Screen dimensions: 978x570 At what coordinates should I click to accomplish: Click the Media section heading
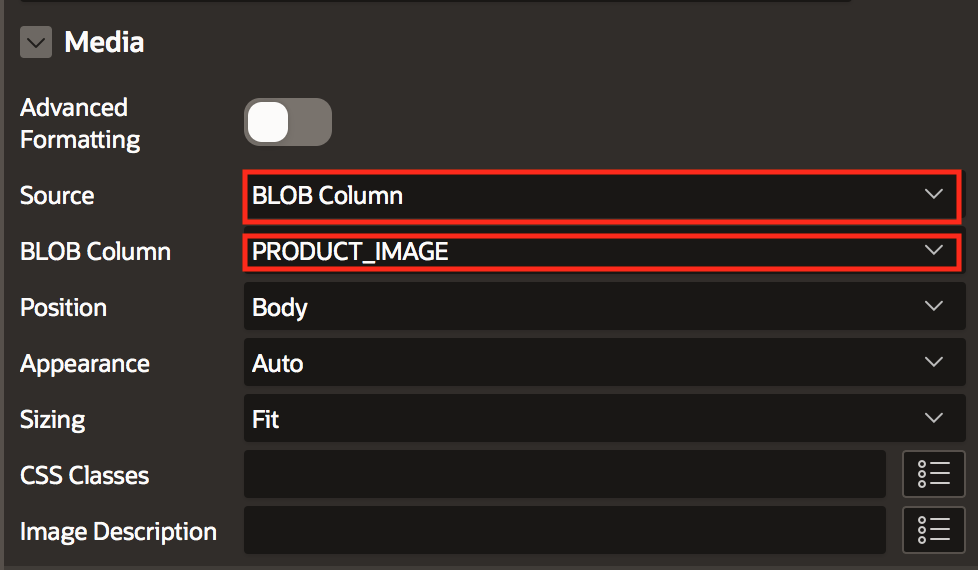pos(104,43)
